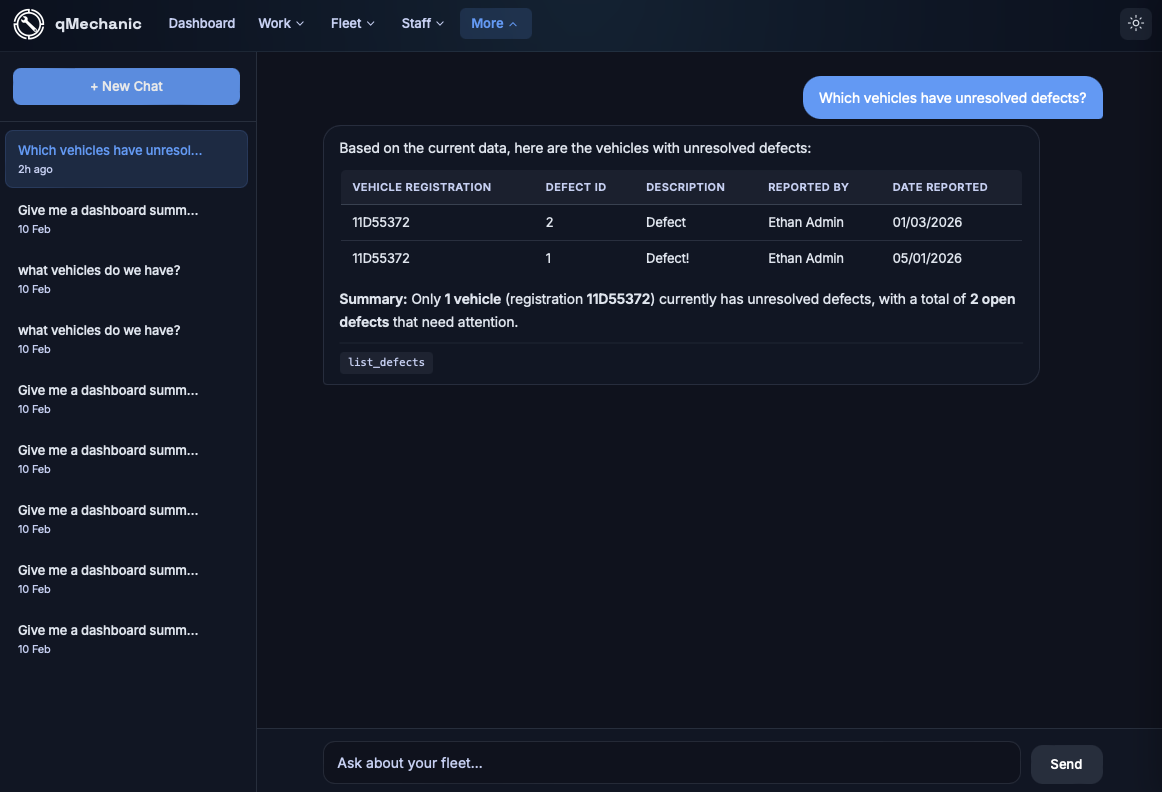Open the chat about unresolved vehicle defects
Screen dimensions: 1162x792
click(126, 158)
